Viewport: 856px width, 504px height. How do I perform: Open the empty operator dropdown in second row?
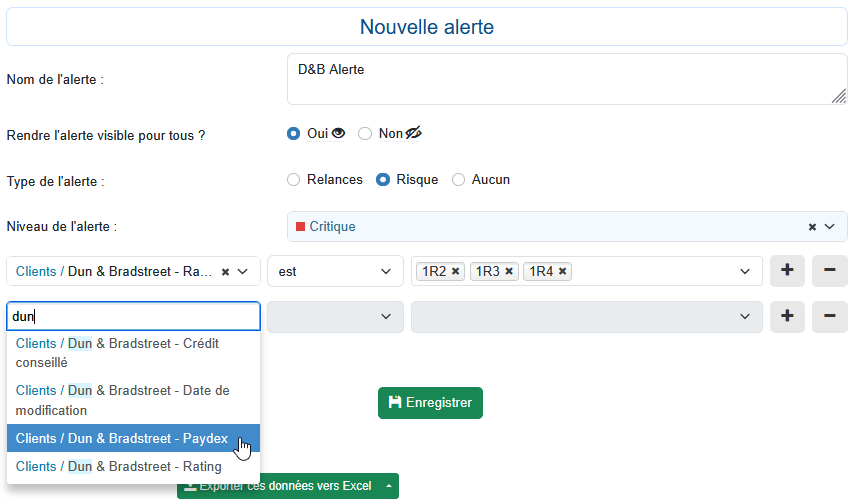335,317
